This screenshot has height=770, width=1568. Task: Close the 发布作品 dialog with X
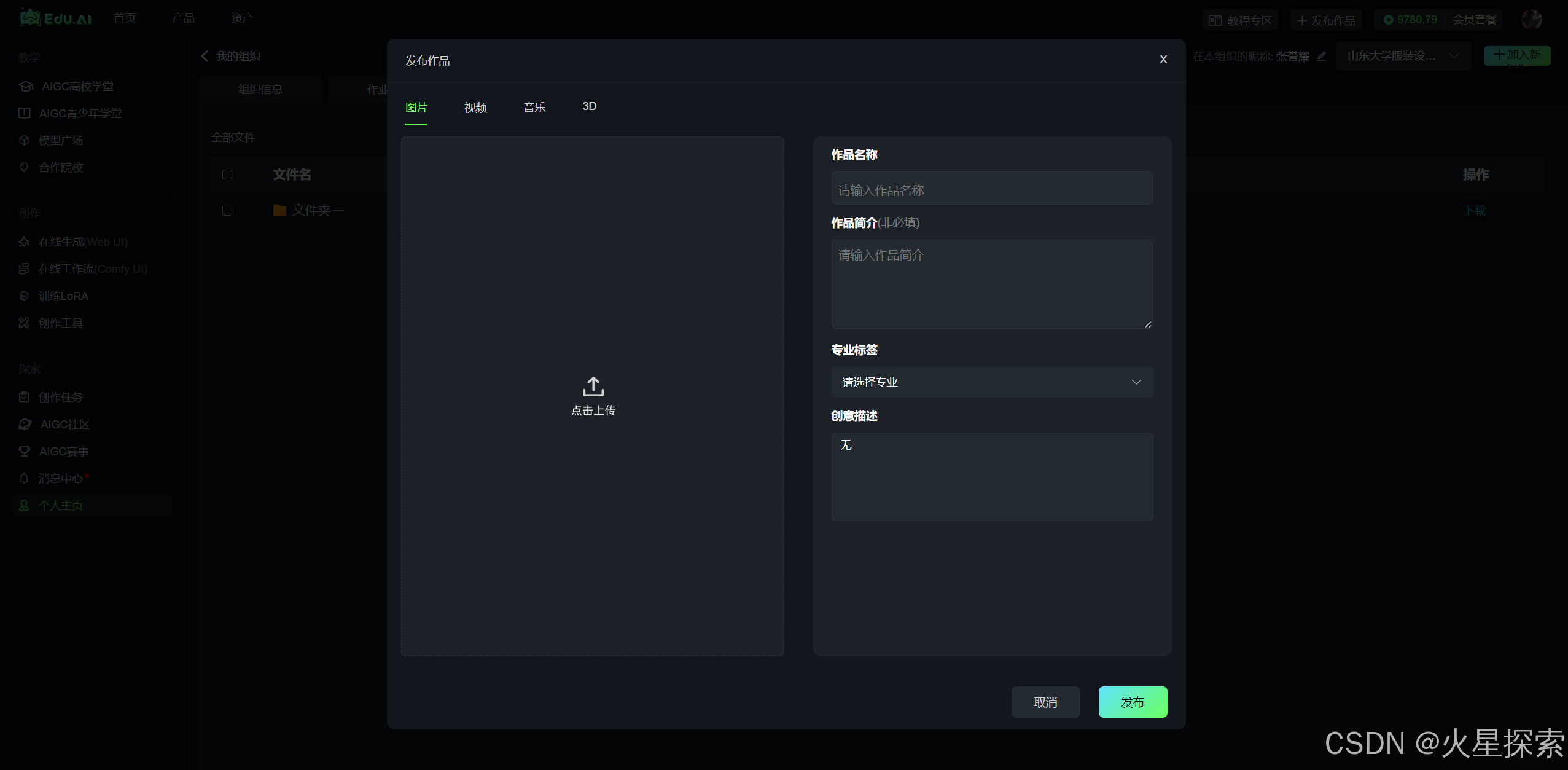[1163, 60]
